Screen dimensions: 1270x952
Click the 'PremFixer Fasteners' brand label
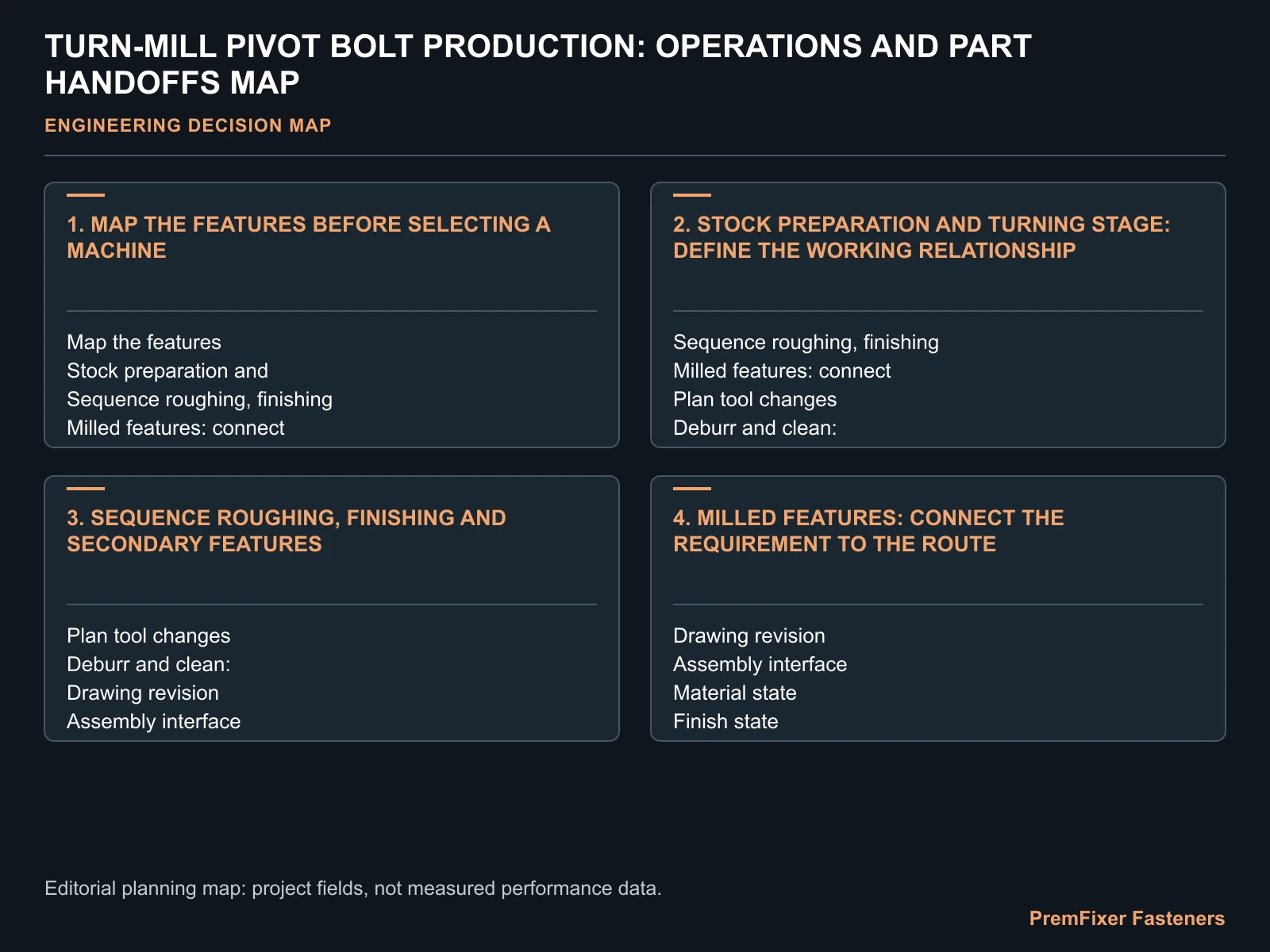1127,919
